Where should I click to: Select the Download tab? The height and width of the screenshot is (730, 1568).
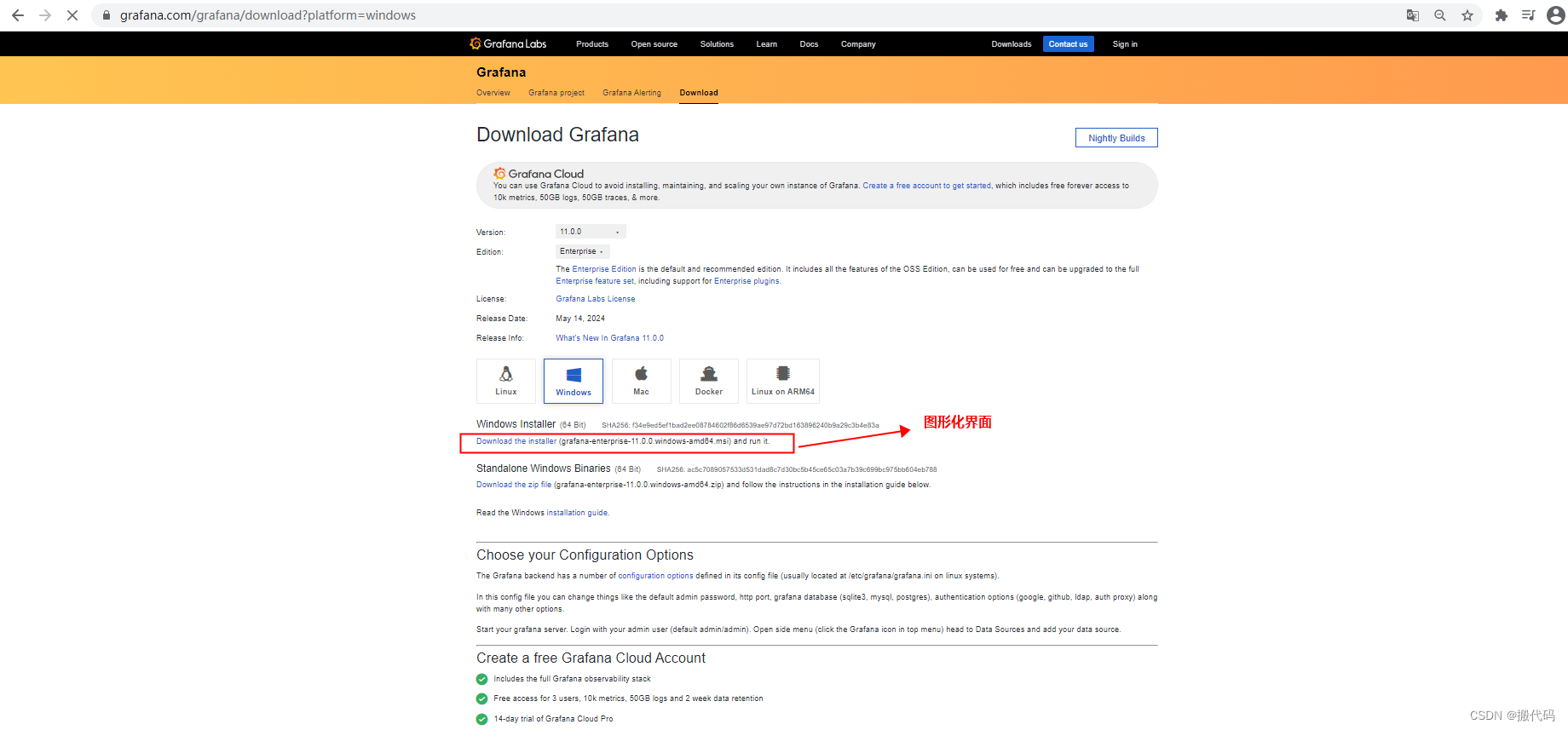699,93
